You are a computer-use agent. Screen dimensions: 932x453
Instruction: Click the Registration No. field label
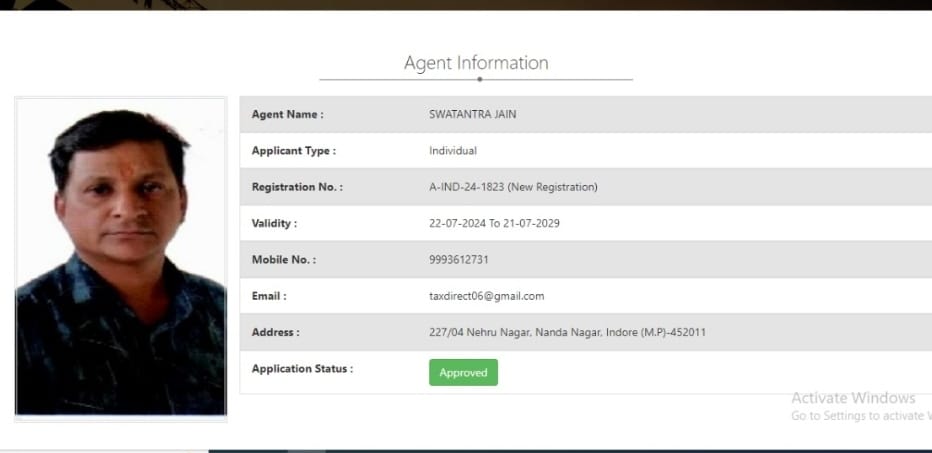click(297, 187)
